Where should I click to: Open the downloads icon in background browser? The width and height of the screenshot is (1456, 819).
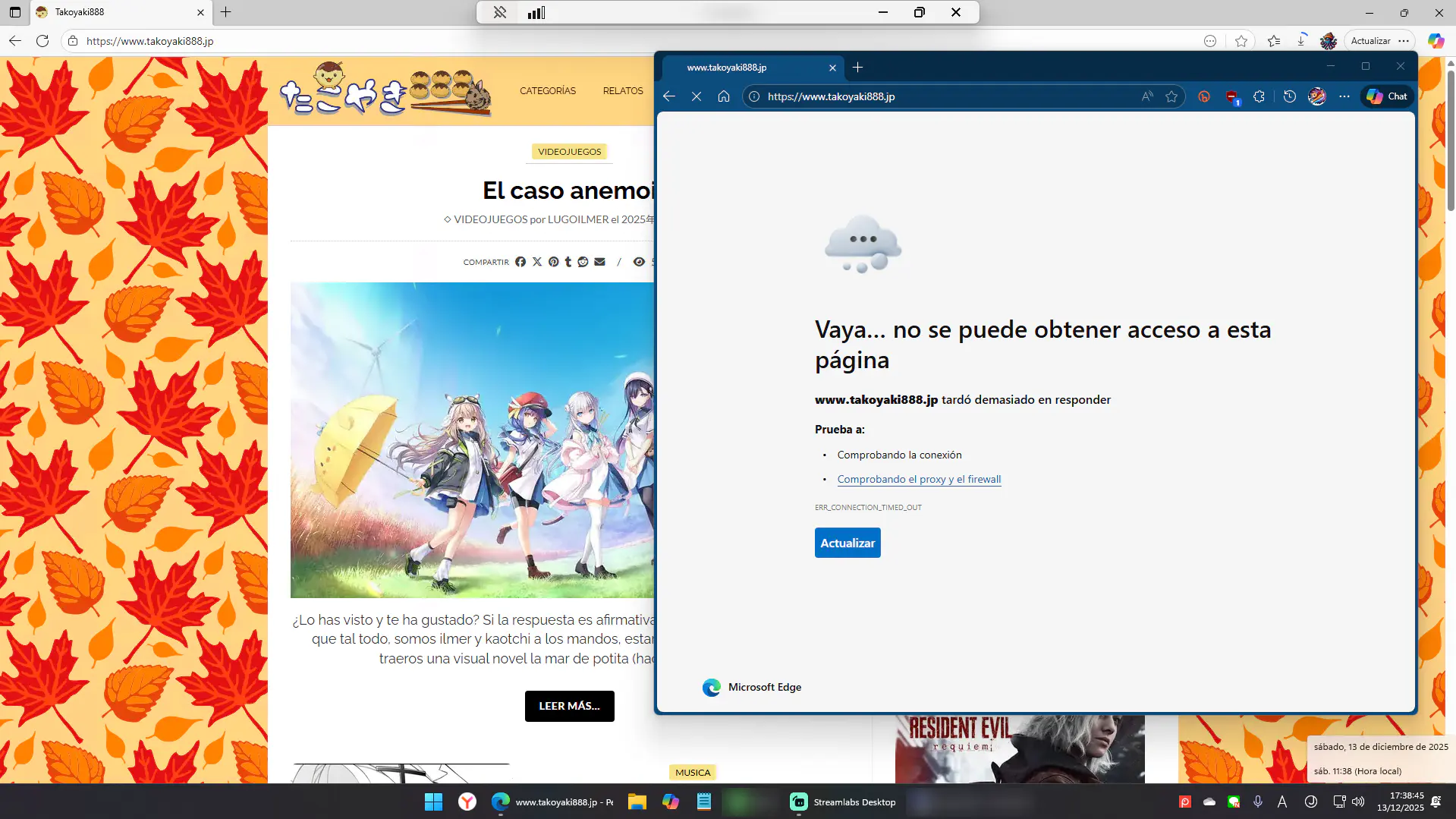(1301, 41)
